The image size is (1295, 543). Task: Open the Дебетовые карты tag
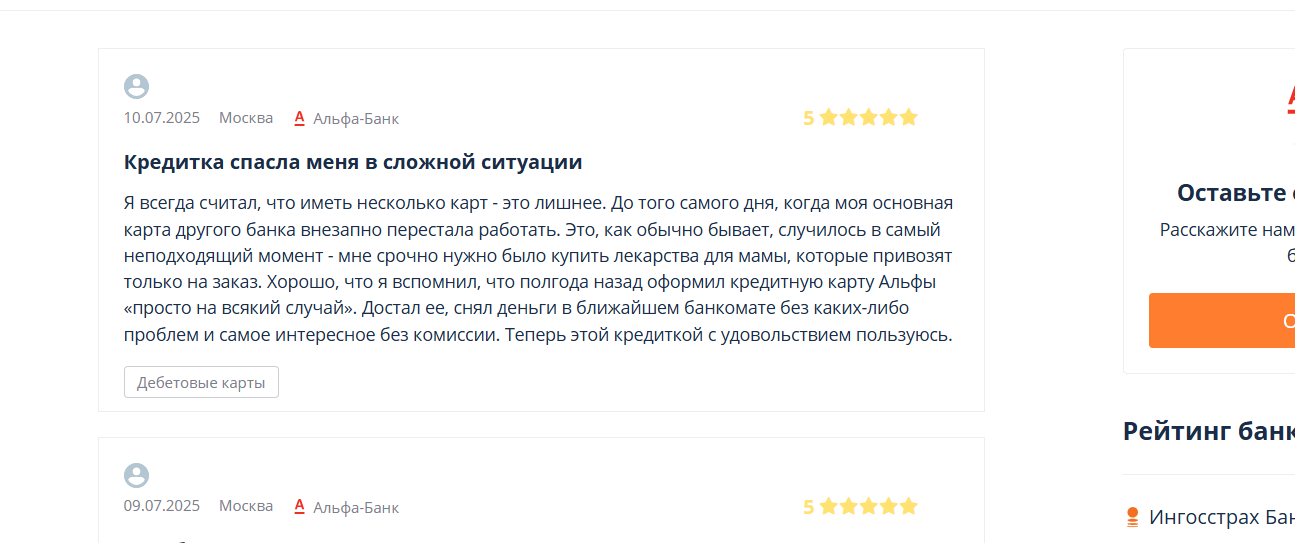(201, 382)
